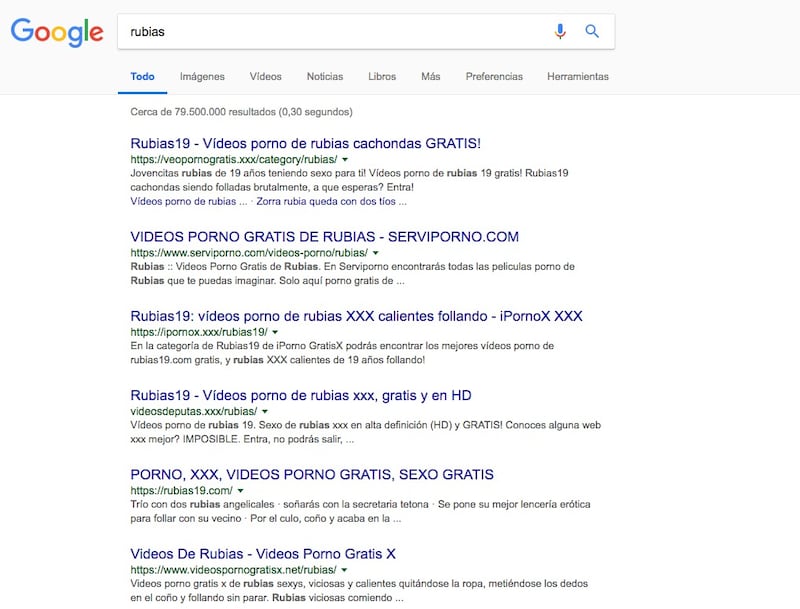This screenshot has width=800, height=609.
Task: Open the first result title containing 'cachondas GRATIS!'
Action: click(x=306, y=143)
